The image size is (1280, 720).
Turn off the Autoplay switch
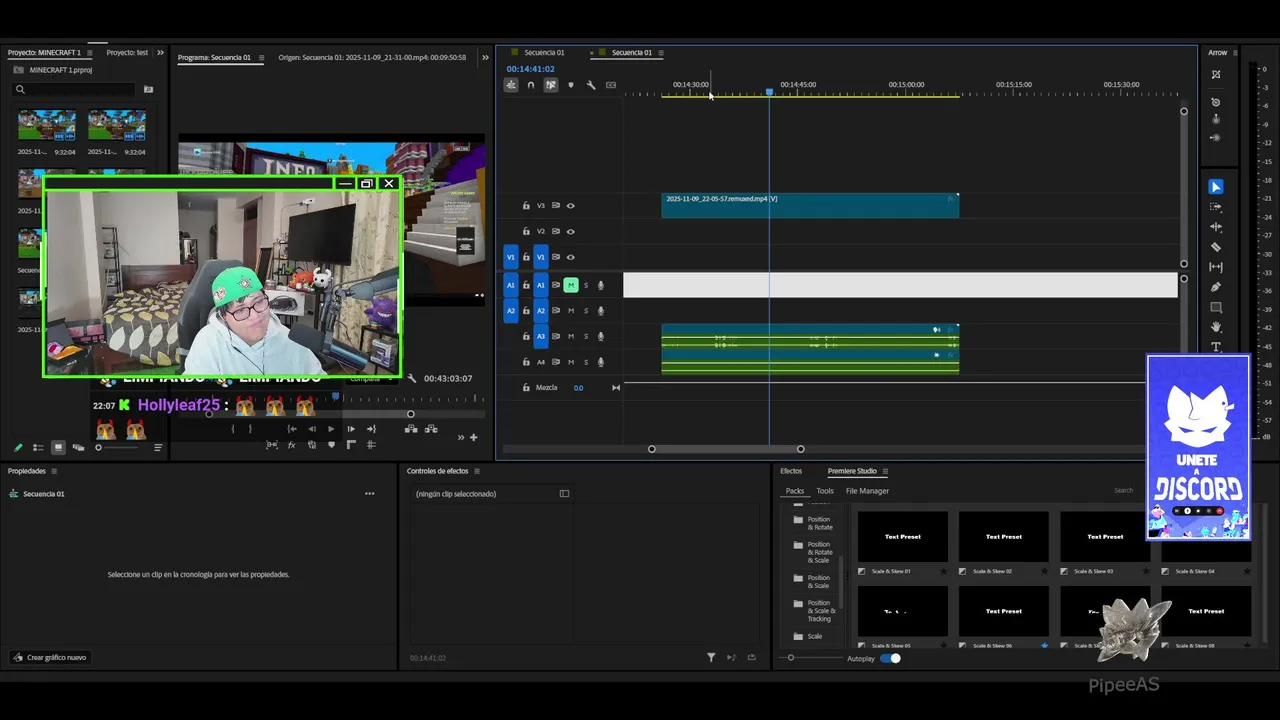point(890,658)
